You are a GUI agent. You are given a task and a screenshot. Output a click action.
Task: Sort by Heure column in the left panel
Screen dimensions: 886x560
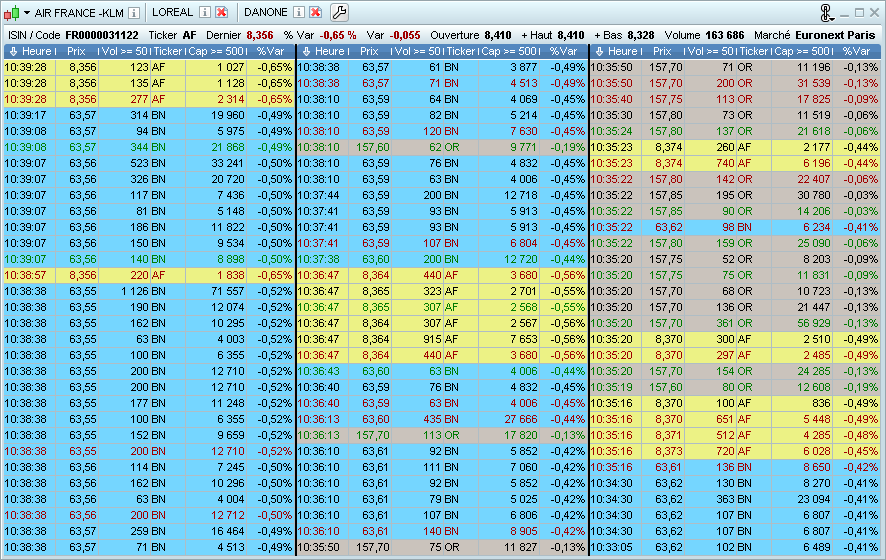(x=36, y=51)
